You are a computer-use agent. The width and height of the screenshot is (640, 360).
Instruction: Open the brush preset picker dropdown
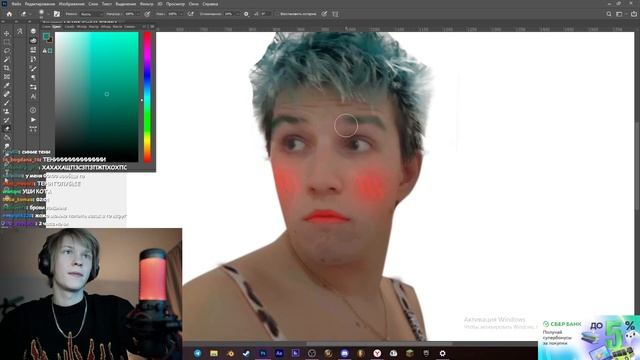[x=48, y=14]
